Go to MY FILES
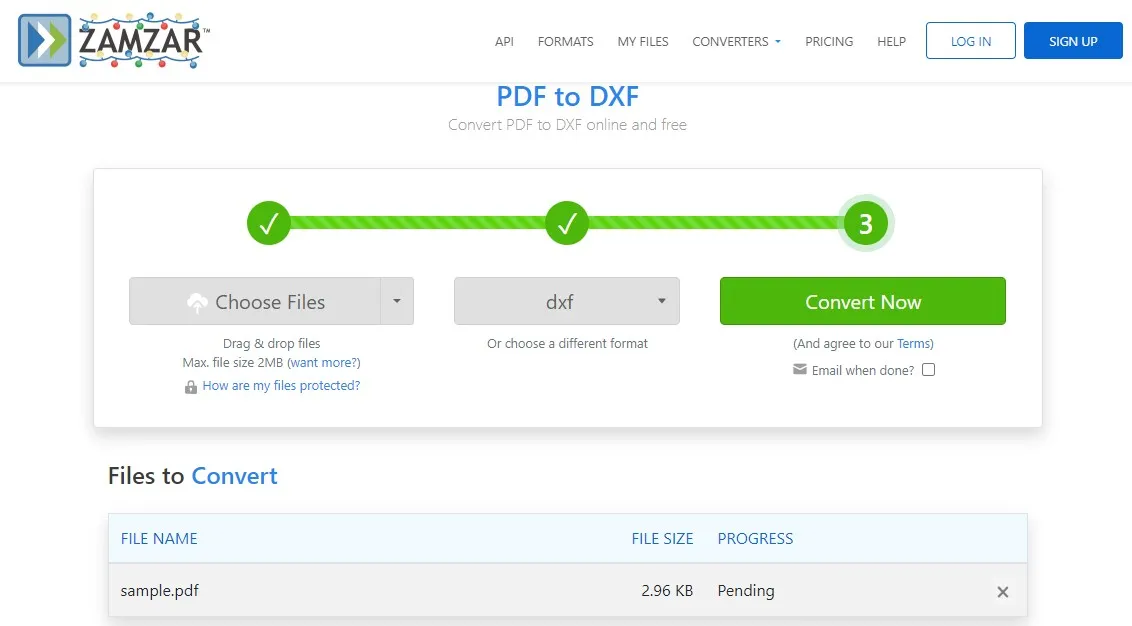 tap(643, 41)
